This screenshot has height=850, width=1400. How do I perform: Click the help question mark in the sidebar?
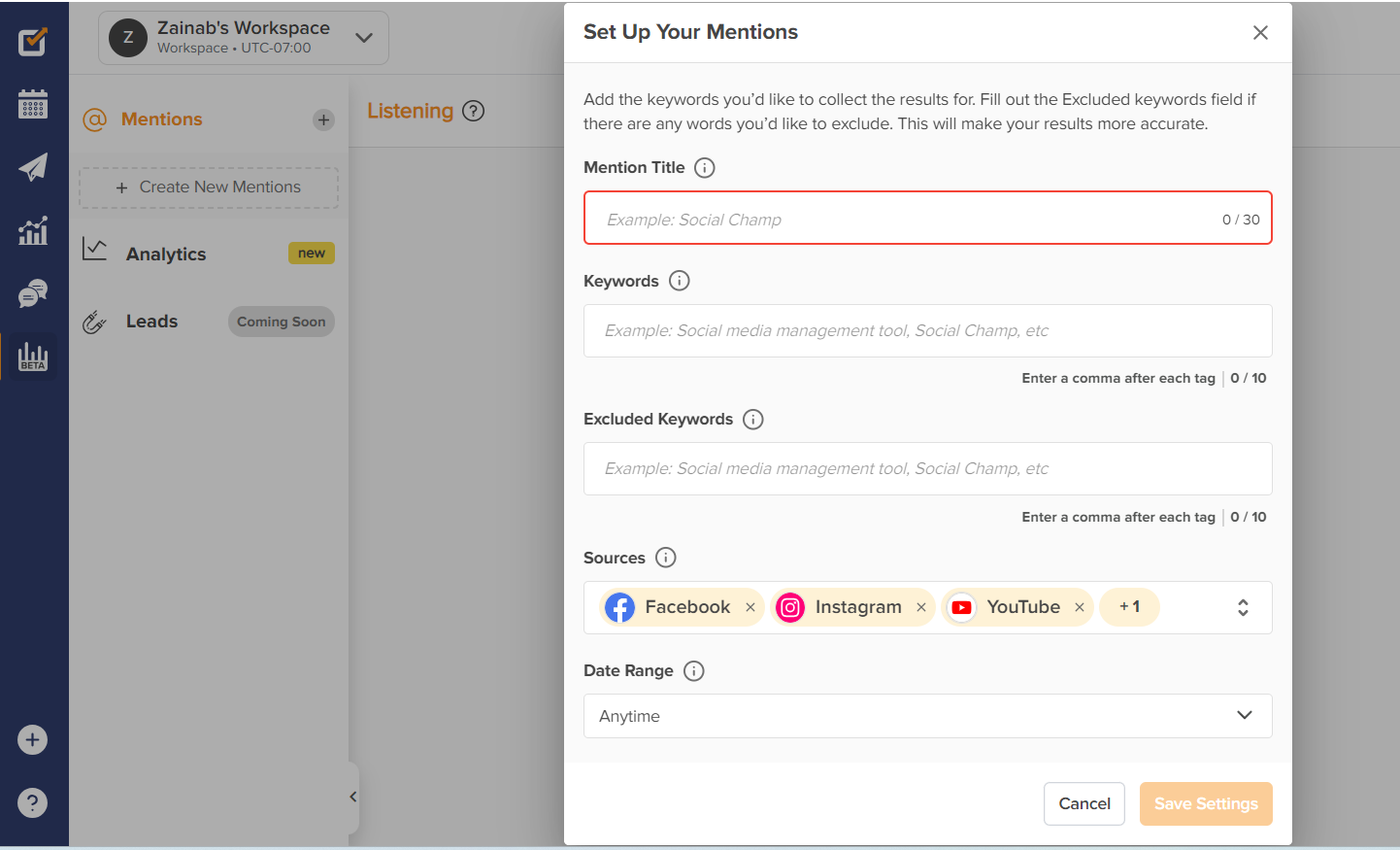click(x=32, y=802)
